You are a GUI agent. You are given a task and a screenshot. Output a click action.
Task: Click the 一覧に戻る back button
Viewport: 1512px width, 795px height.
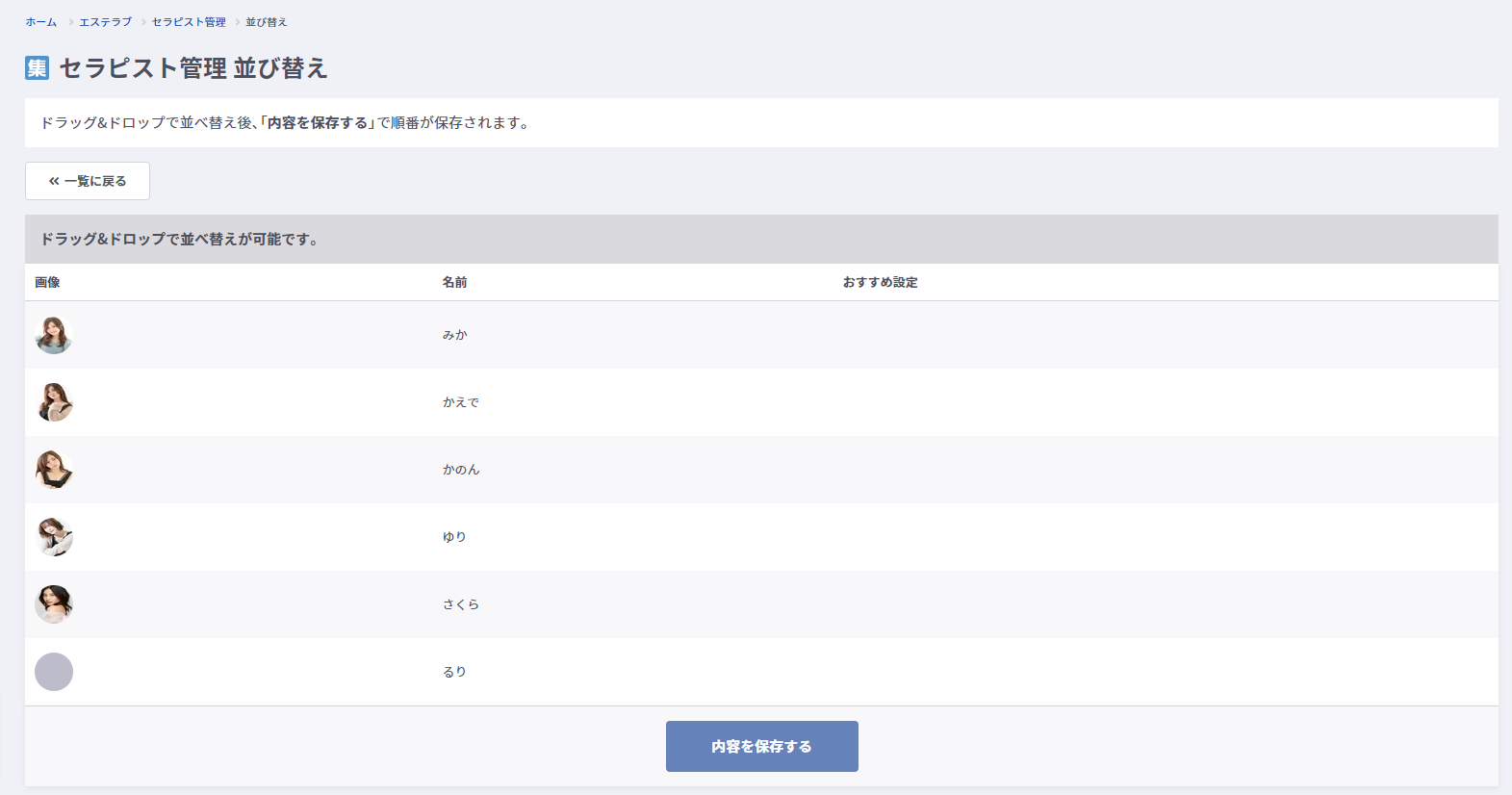(x=88, y=181)
